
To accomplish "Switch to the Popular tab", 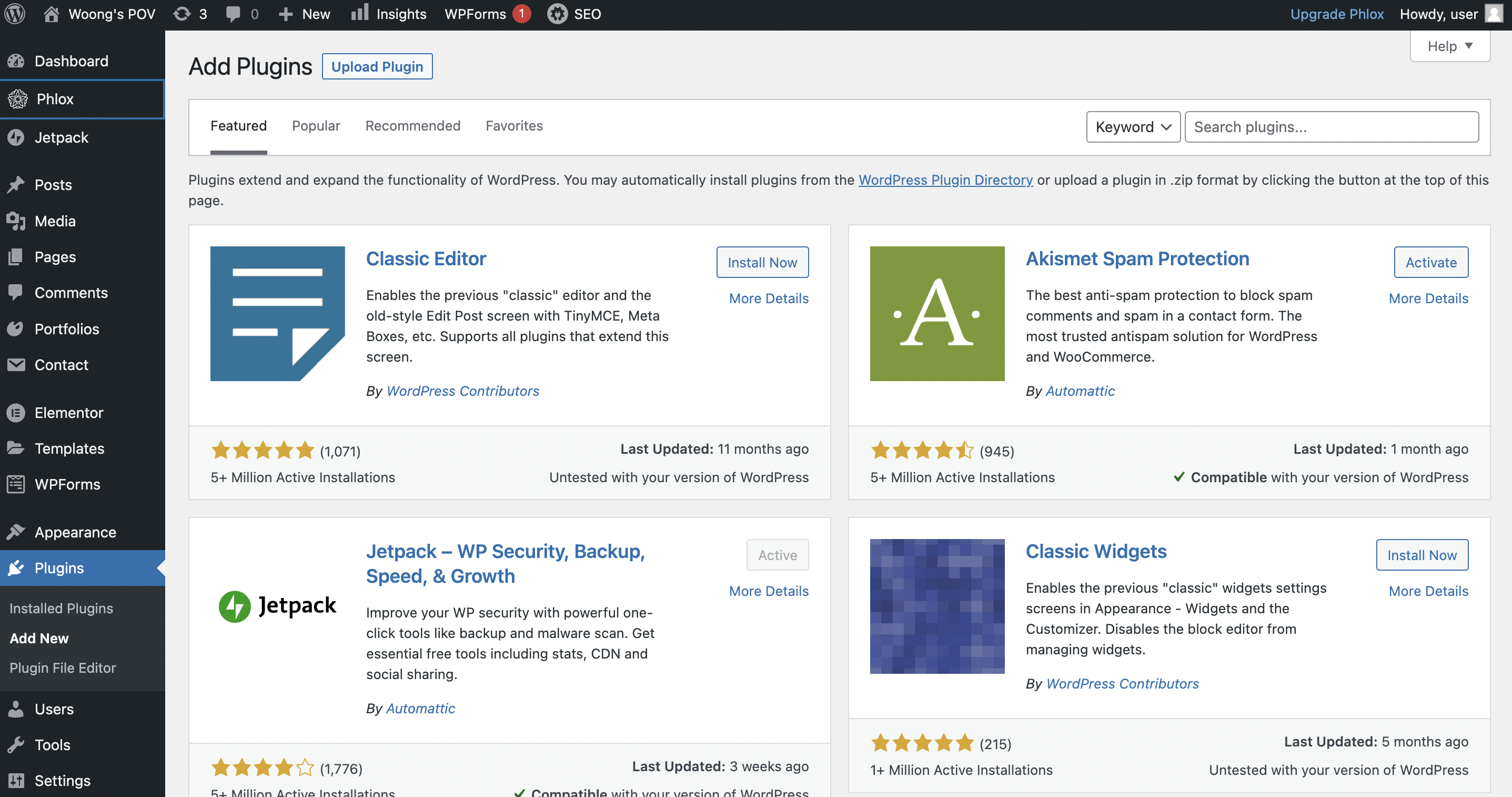I will tap(316, 126).
